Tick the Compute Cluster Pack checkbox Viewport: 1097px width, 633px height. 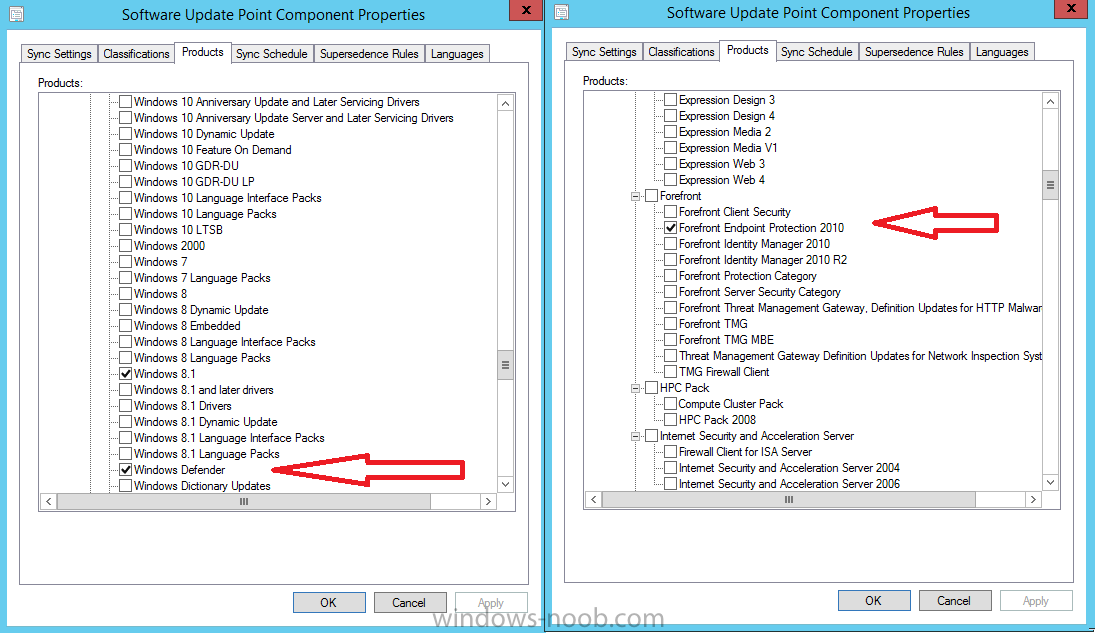[671, 404]
